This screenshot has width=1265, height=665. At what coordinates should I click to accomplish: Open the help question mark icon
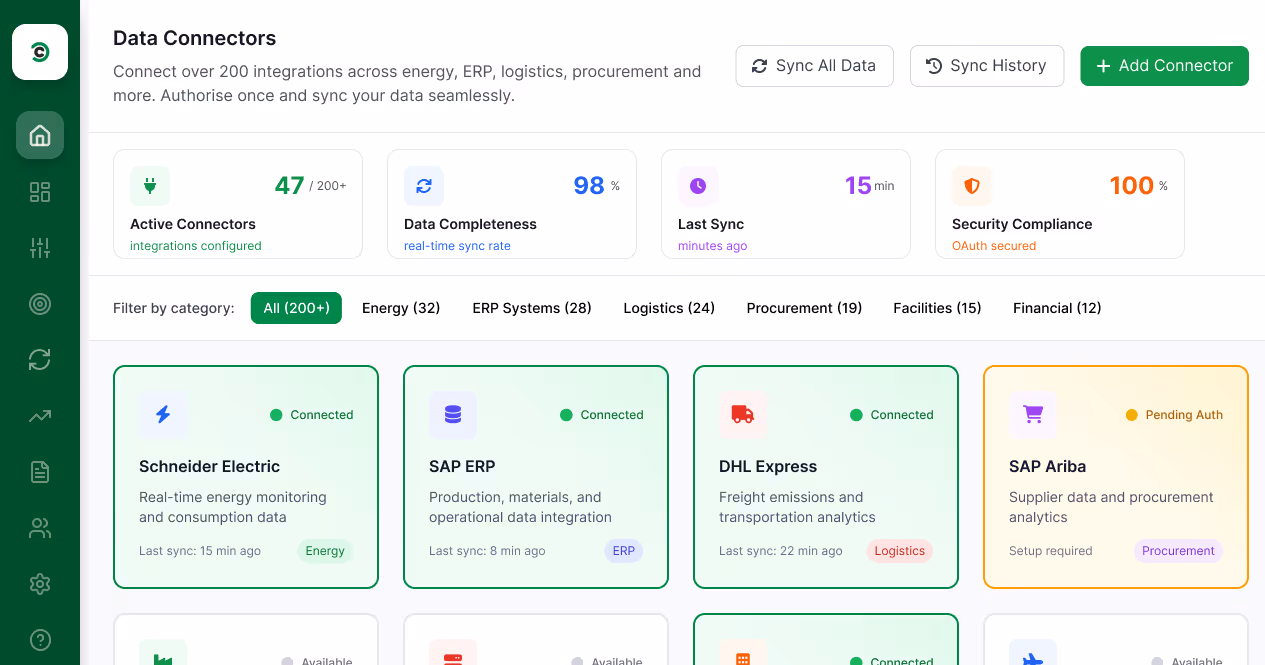pyautogui.click(x=40, y=640)
